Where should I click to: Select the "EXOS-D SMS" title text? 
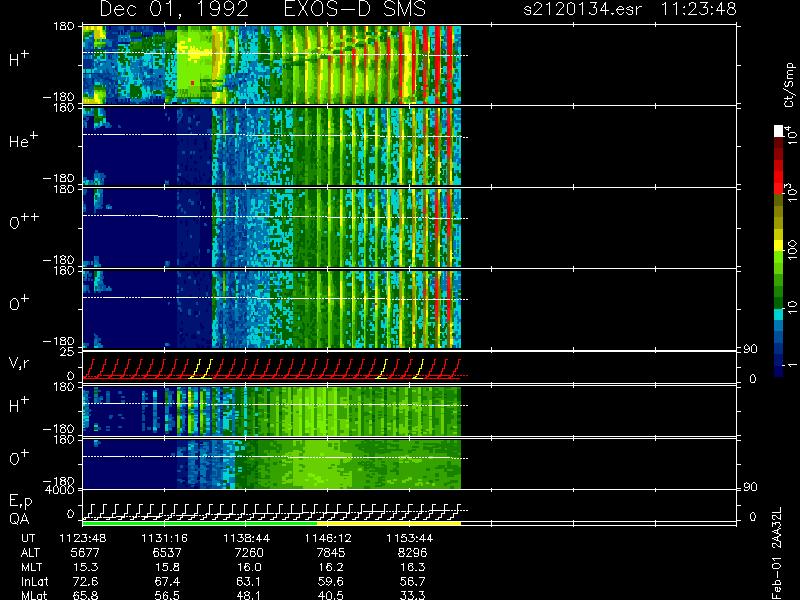(x=355, y=9)
